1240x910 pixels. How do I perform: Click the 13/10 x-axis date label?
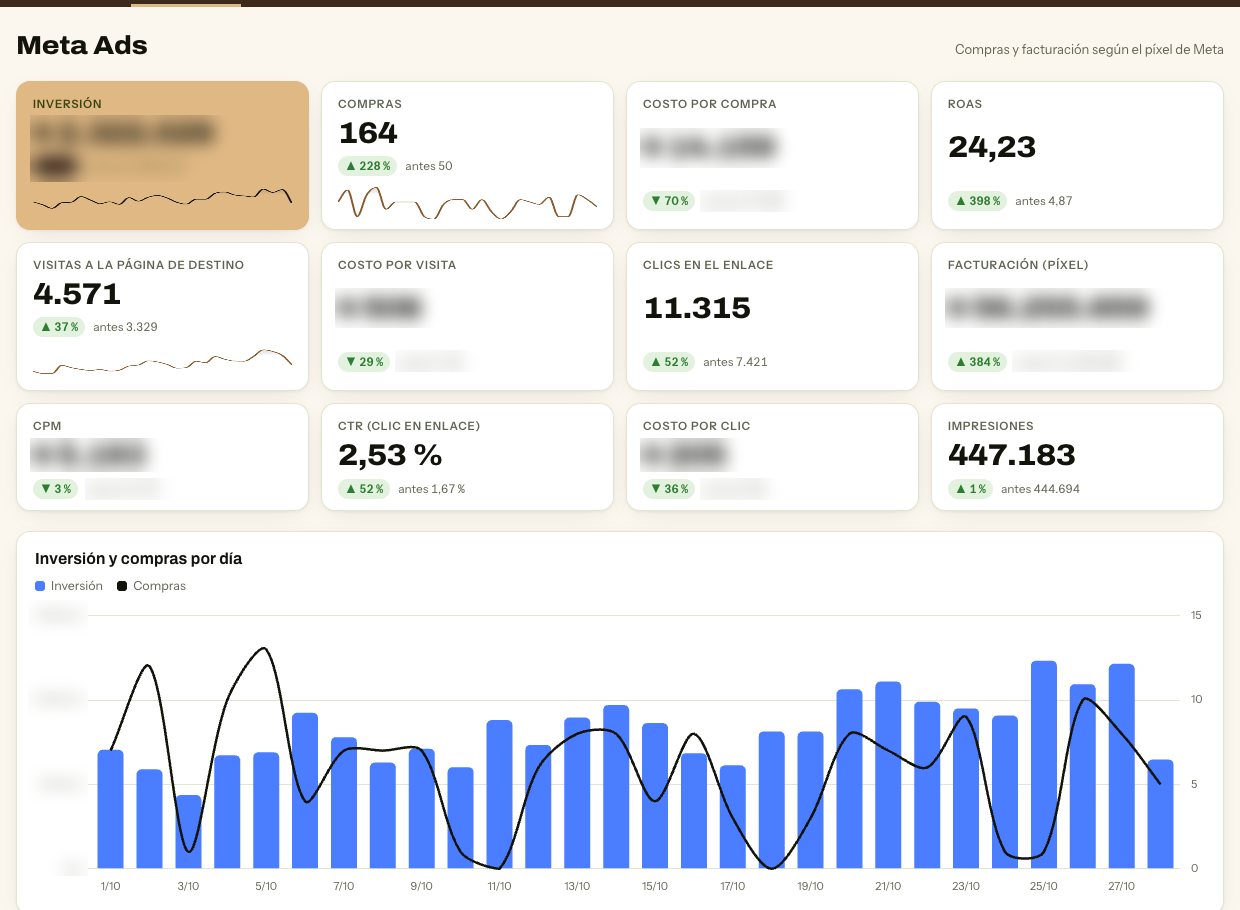click(x=577, y=886)
